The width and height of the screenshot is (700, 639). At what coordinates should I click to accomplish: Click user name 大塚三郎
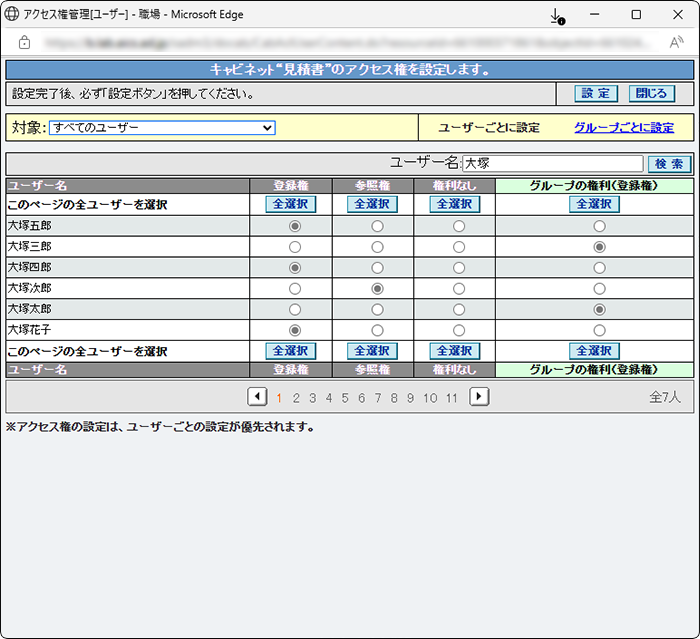coord(29,246)
